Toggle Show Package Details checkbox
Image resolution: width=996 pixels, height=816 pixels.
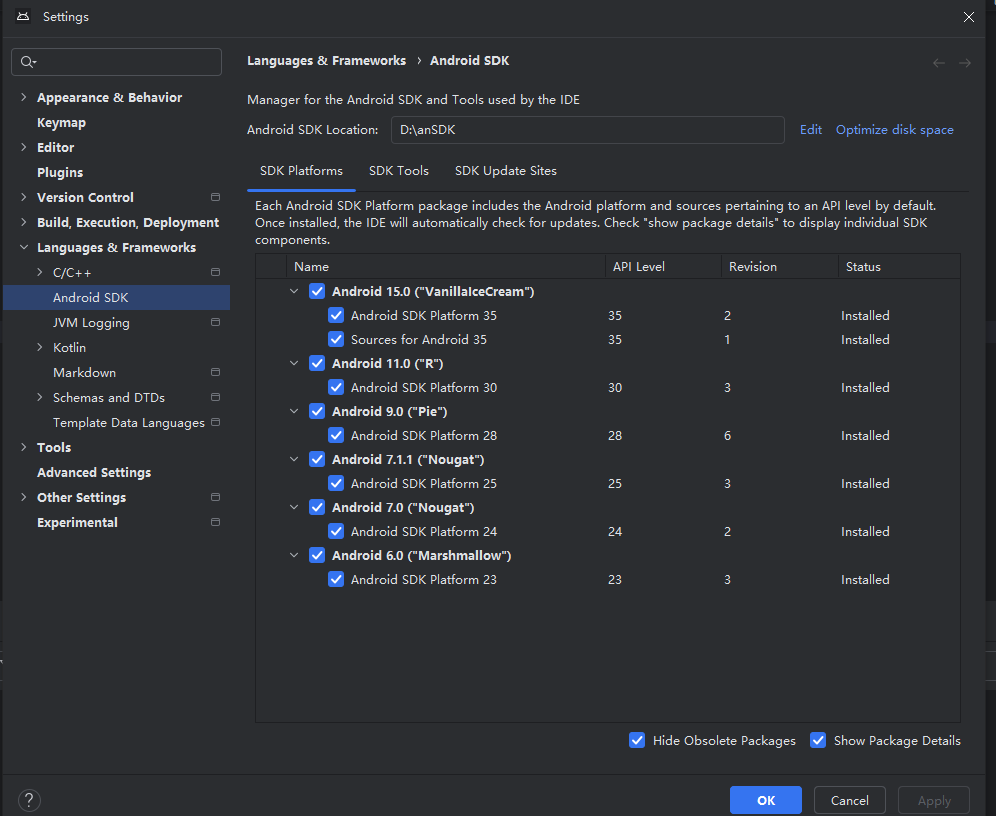[818, 740]
